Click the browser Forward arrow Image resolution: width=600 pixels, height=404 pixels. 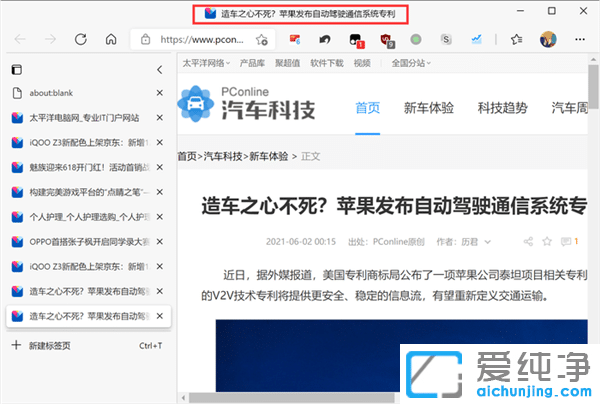pos(50,39)
